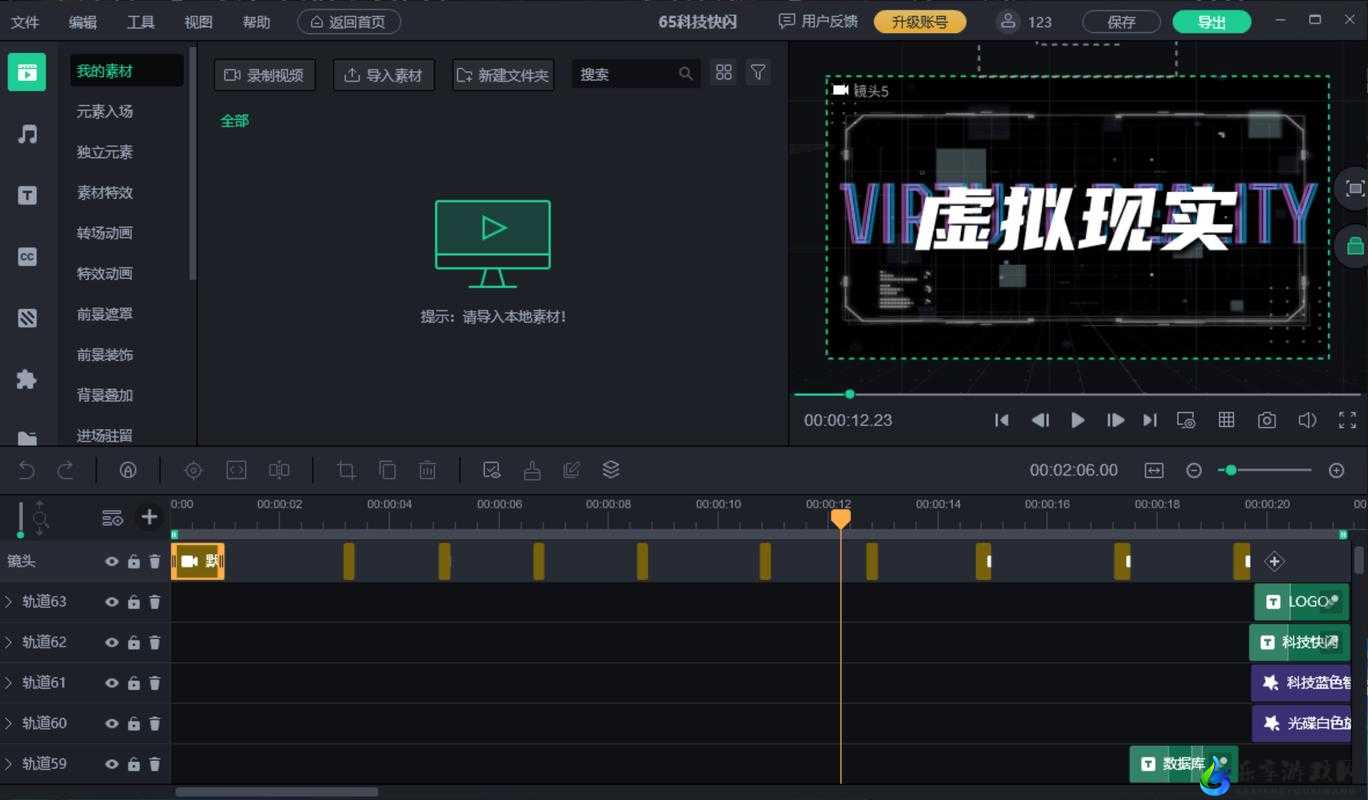
Task: Expand track 轨道62
Action: point(9,642)
